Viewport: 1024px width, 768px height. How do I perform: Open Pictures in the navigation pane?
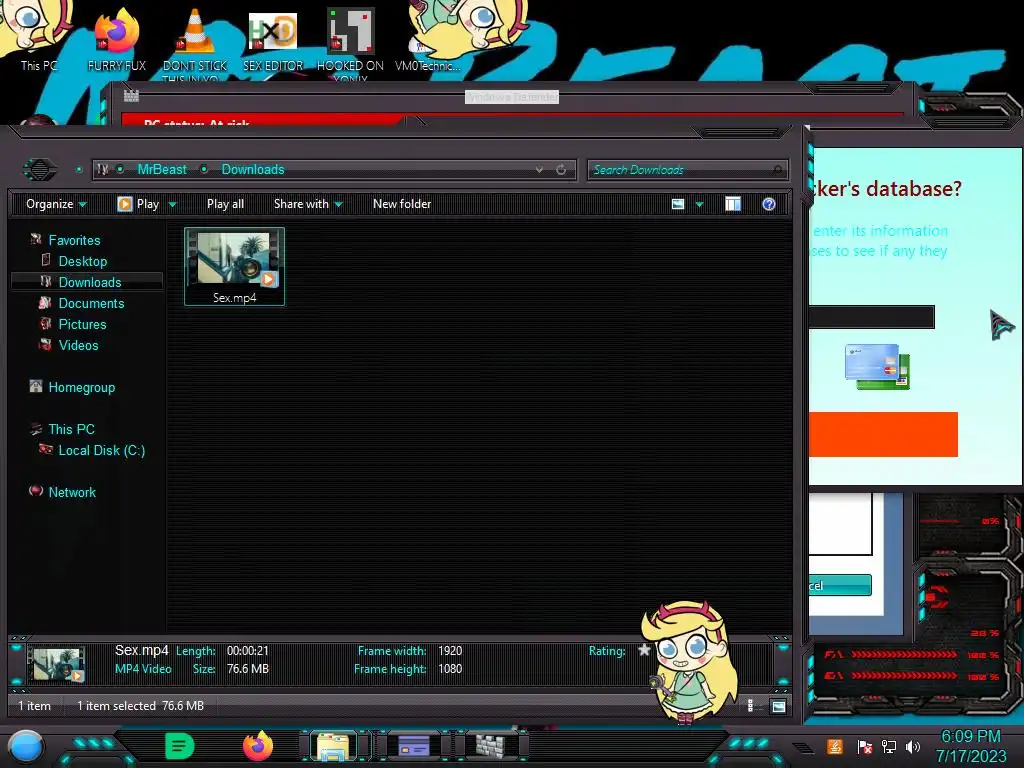click(x=82, y=324)
